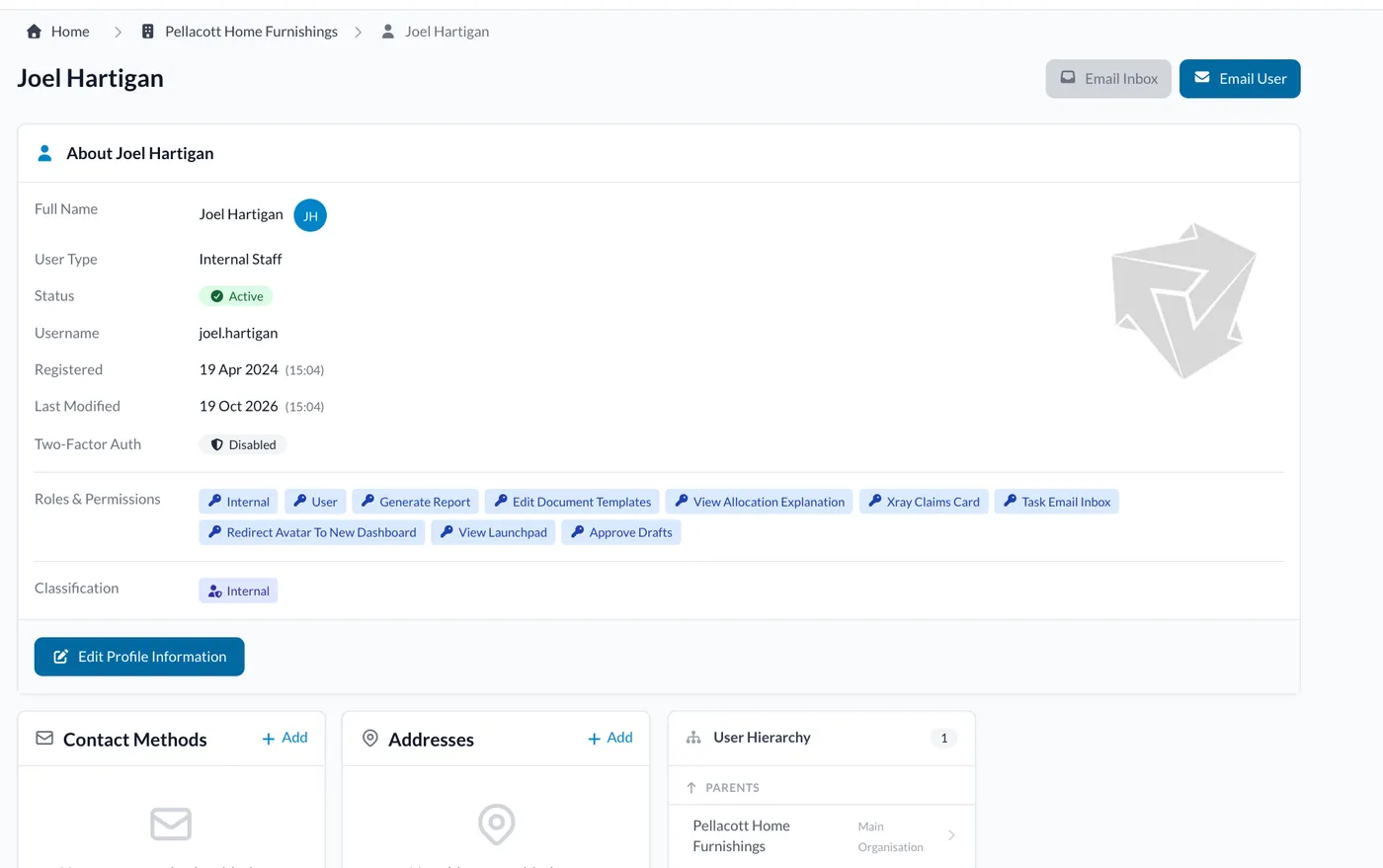Add a new contact method
The height and width of the screenshot is (868, 1383).
[x=285, y=738]
